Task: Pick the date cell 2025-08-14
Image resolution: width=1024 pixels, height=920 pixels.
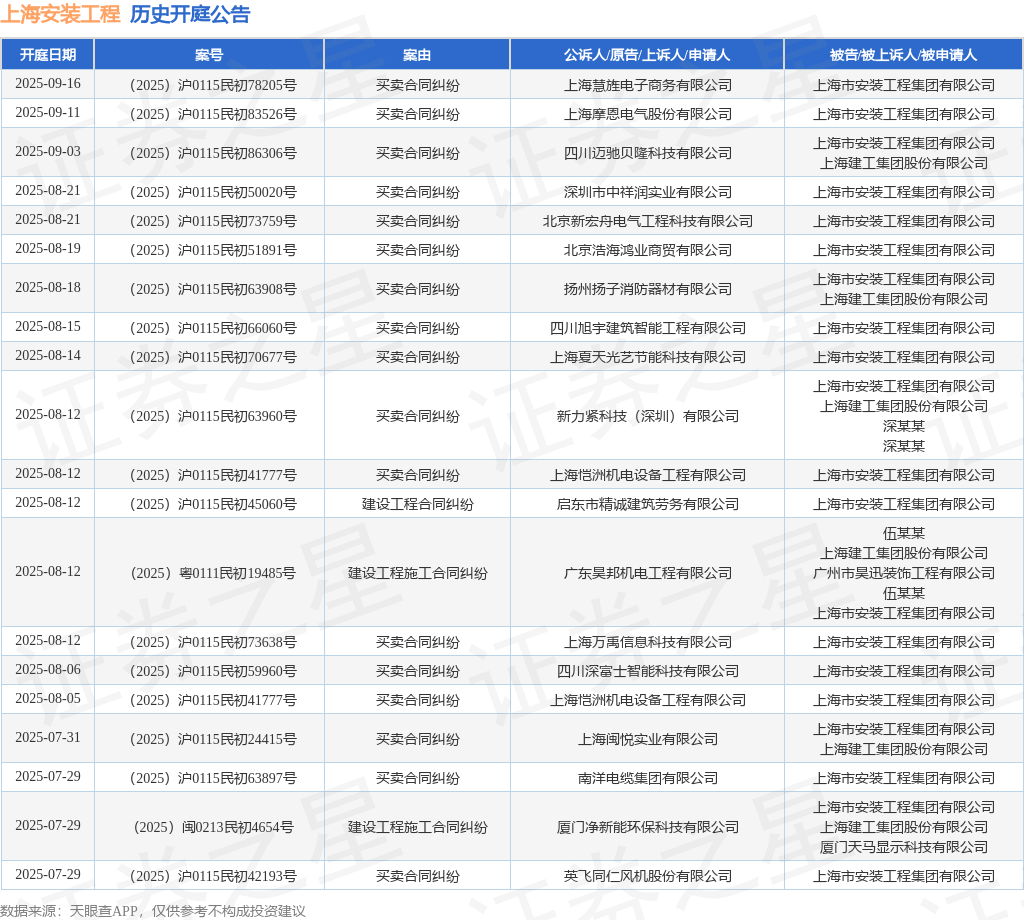Action: [x=48, y=356]
